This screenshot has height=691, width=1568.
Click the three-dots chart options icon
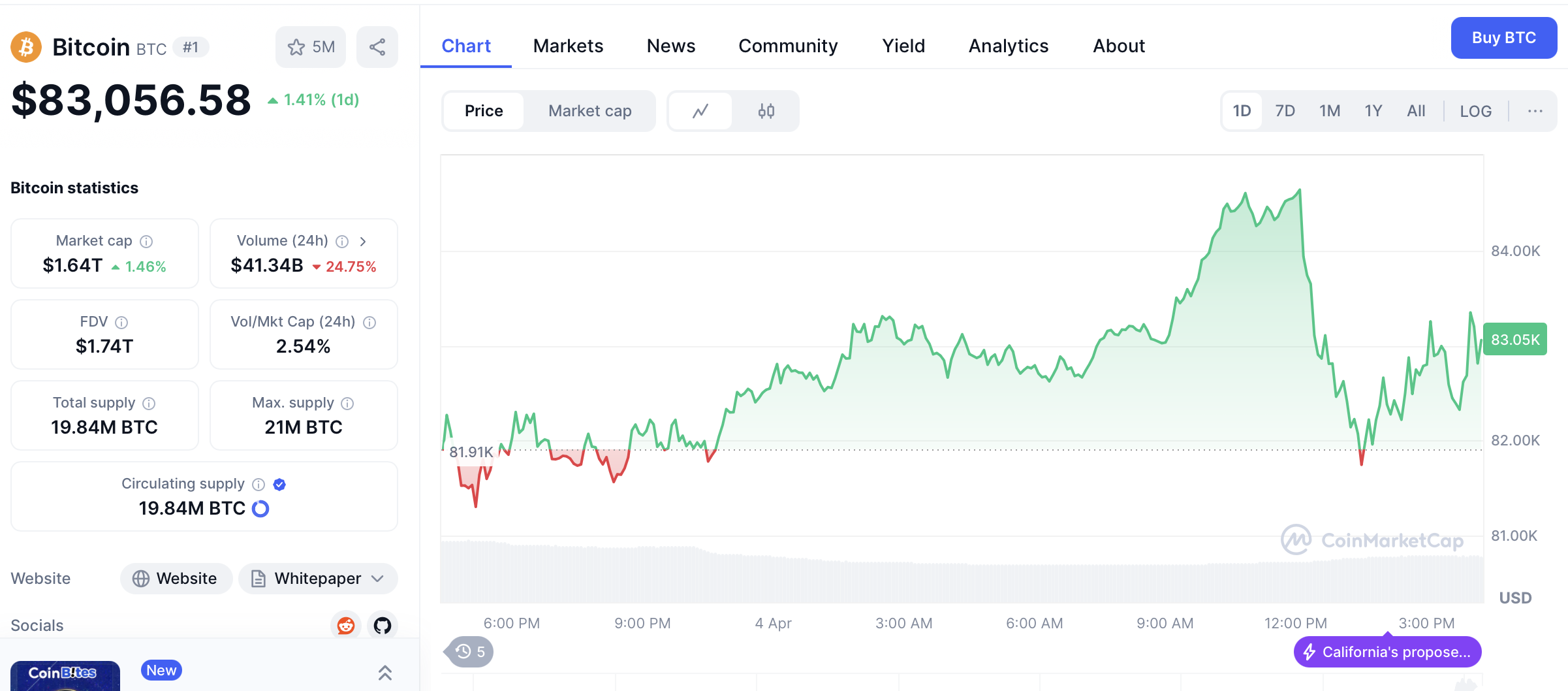point(1535,111)
